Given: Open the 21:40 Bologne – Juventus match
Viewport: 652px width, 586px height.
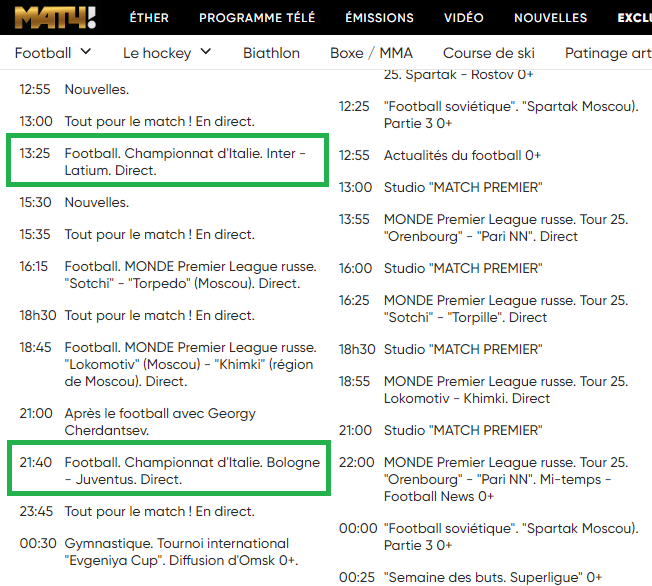Looking at the screenshot, I should 169,470.
